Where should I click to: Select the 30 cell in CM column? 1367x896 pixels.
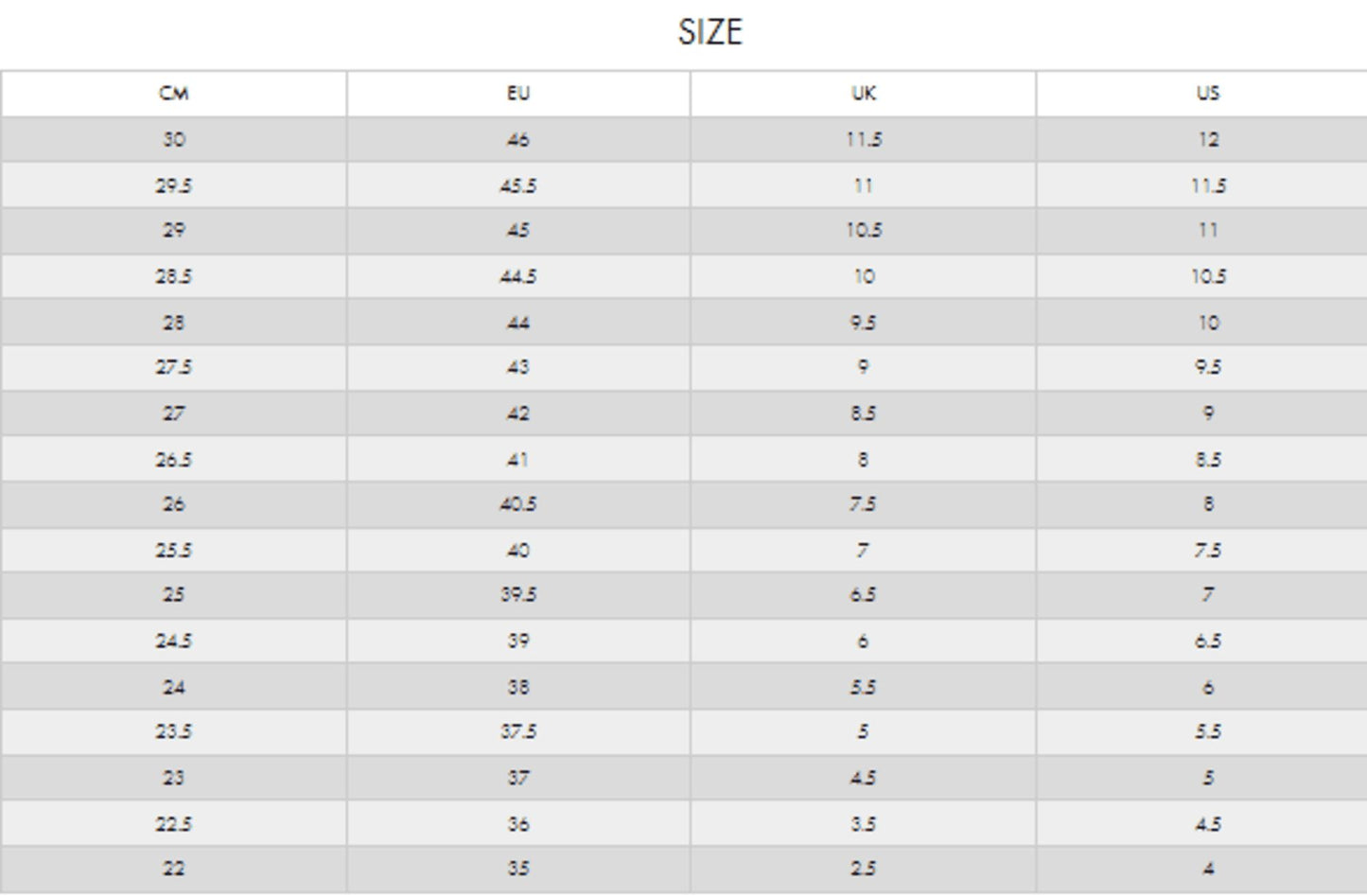click(x=173, y=140)
